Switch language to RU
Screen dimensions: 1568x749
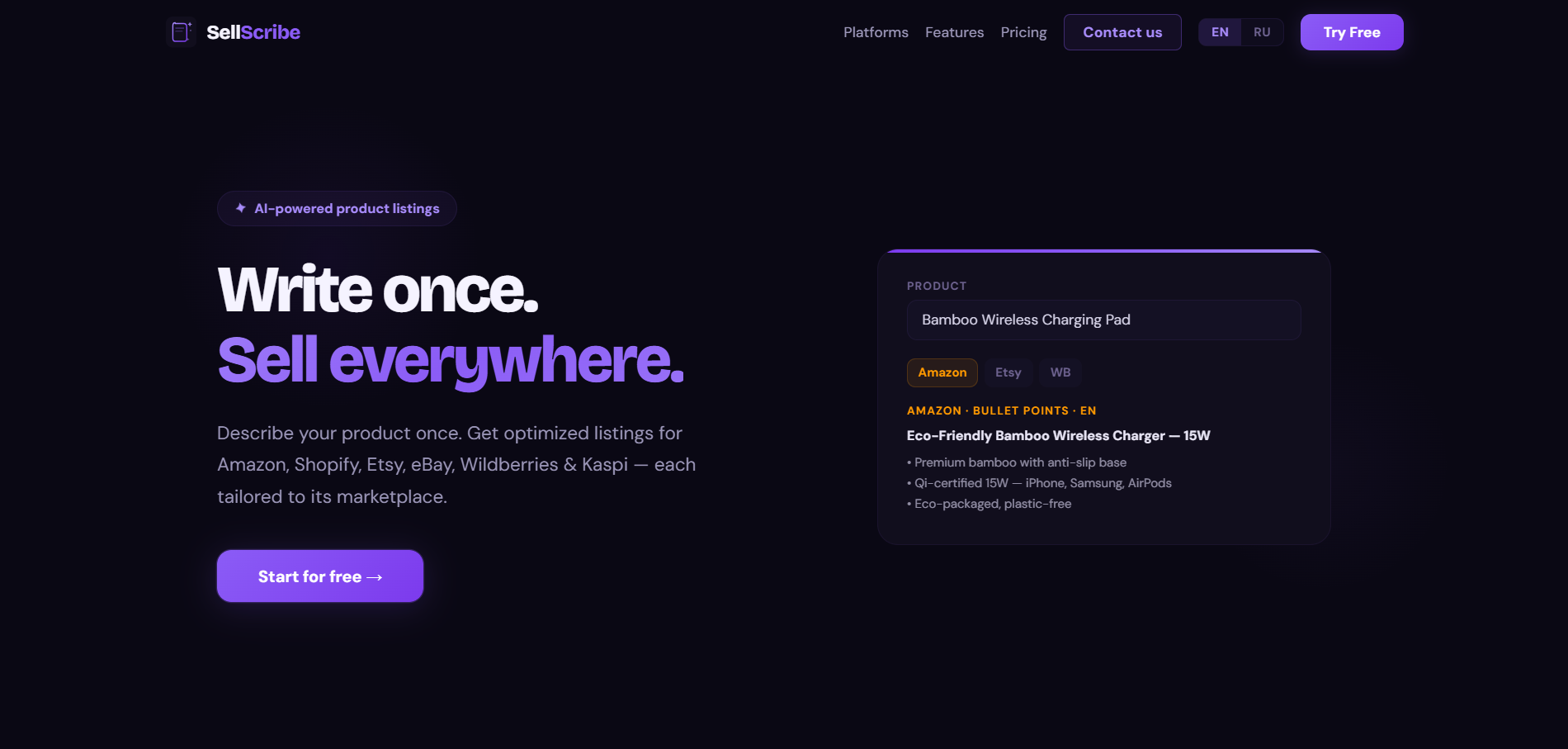(1261, 31)
